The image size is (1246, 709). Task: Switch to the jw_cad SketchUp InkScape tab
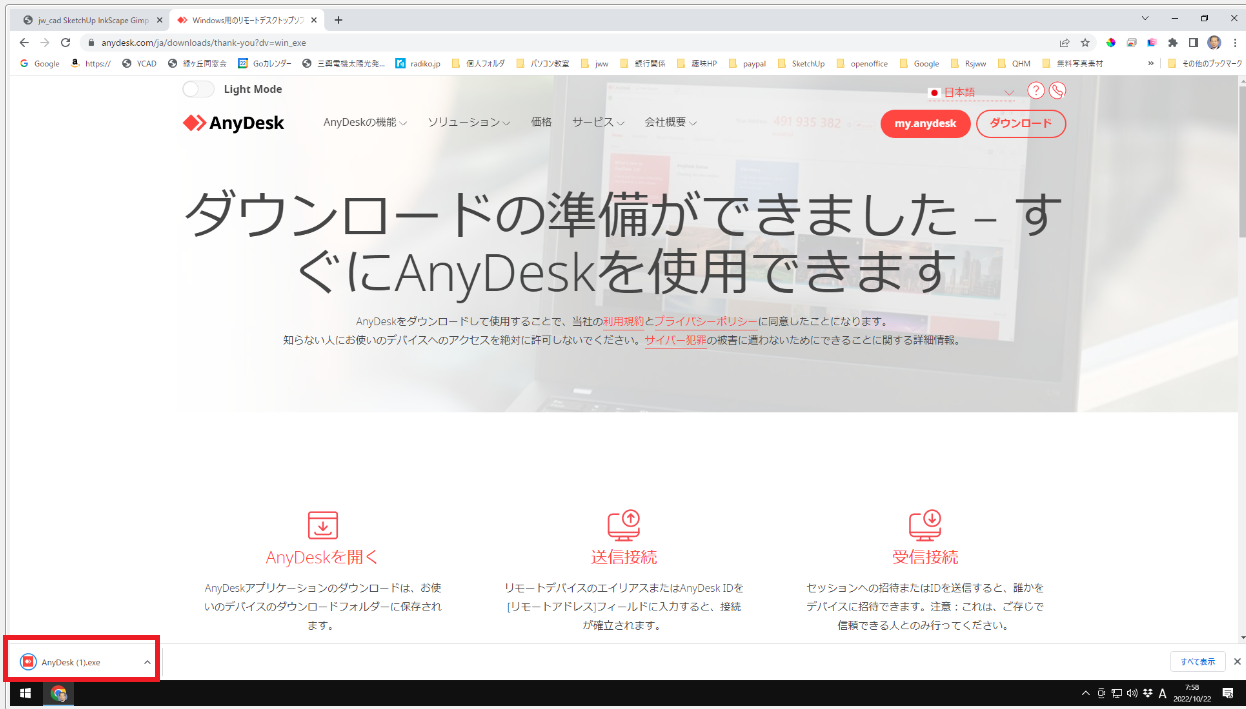point(92,20)
